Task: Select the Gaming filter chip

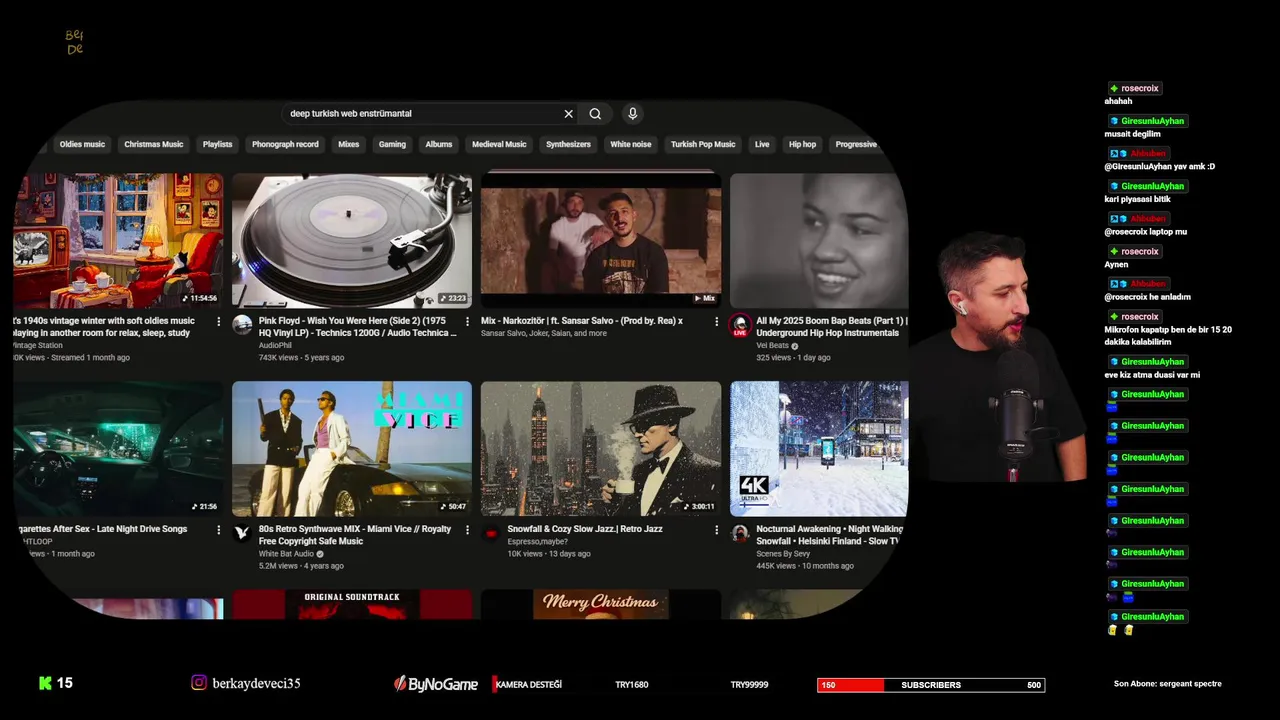Action: pyautogui.click(x=392, y=144)
